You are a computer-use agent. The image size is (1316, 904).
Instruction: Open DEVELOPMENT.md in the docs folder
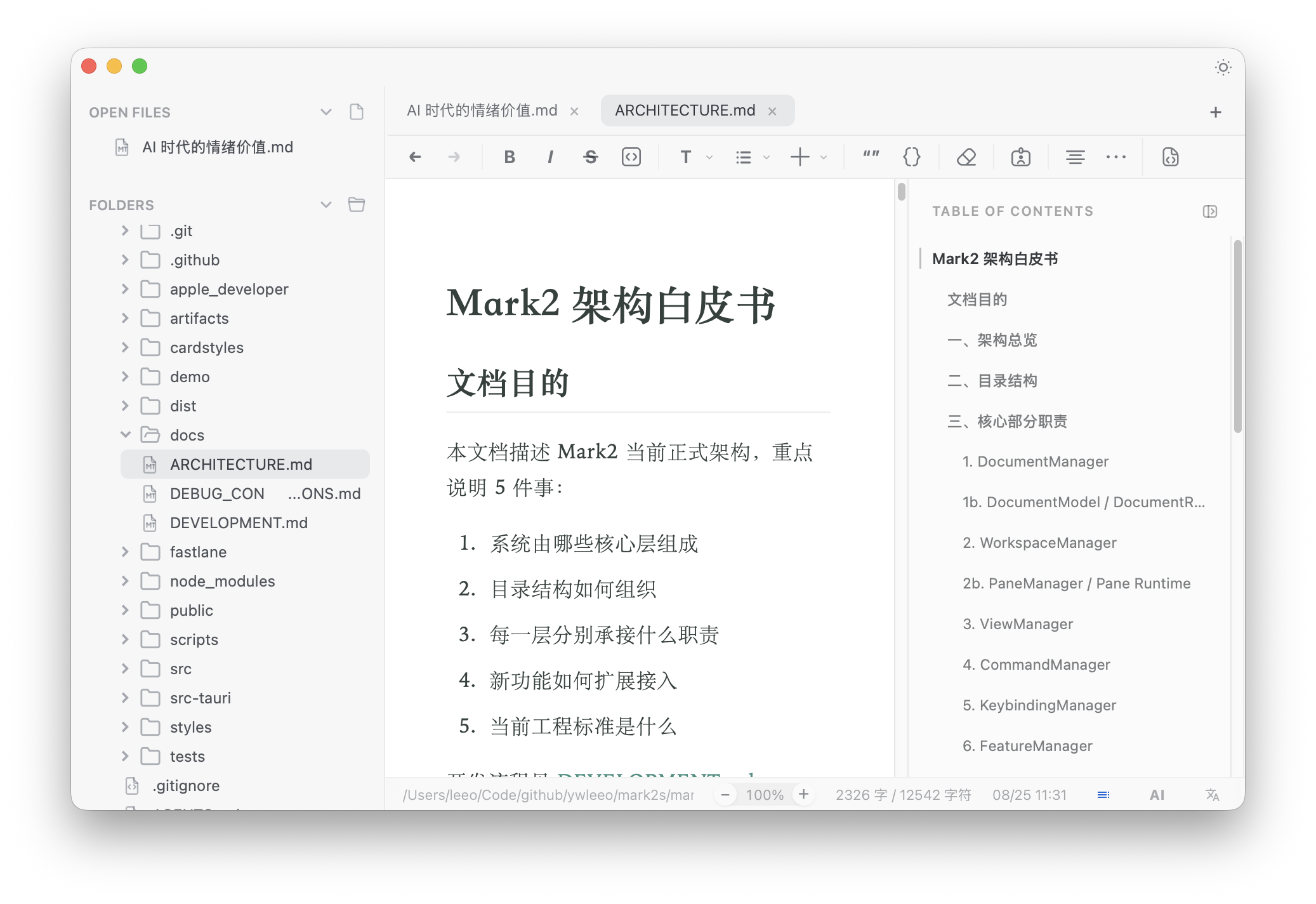[245, 522]
